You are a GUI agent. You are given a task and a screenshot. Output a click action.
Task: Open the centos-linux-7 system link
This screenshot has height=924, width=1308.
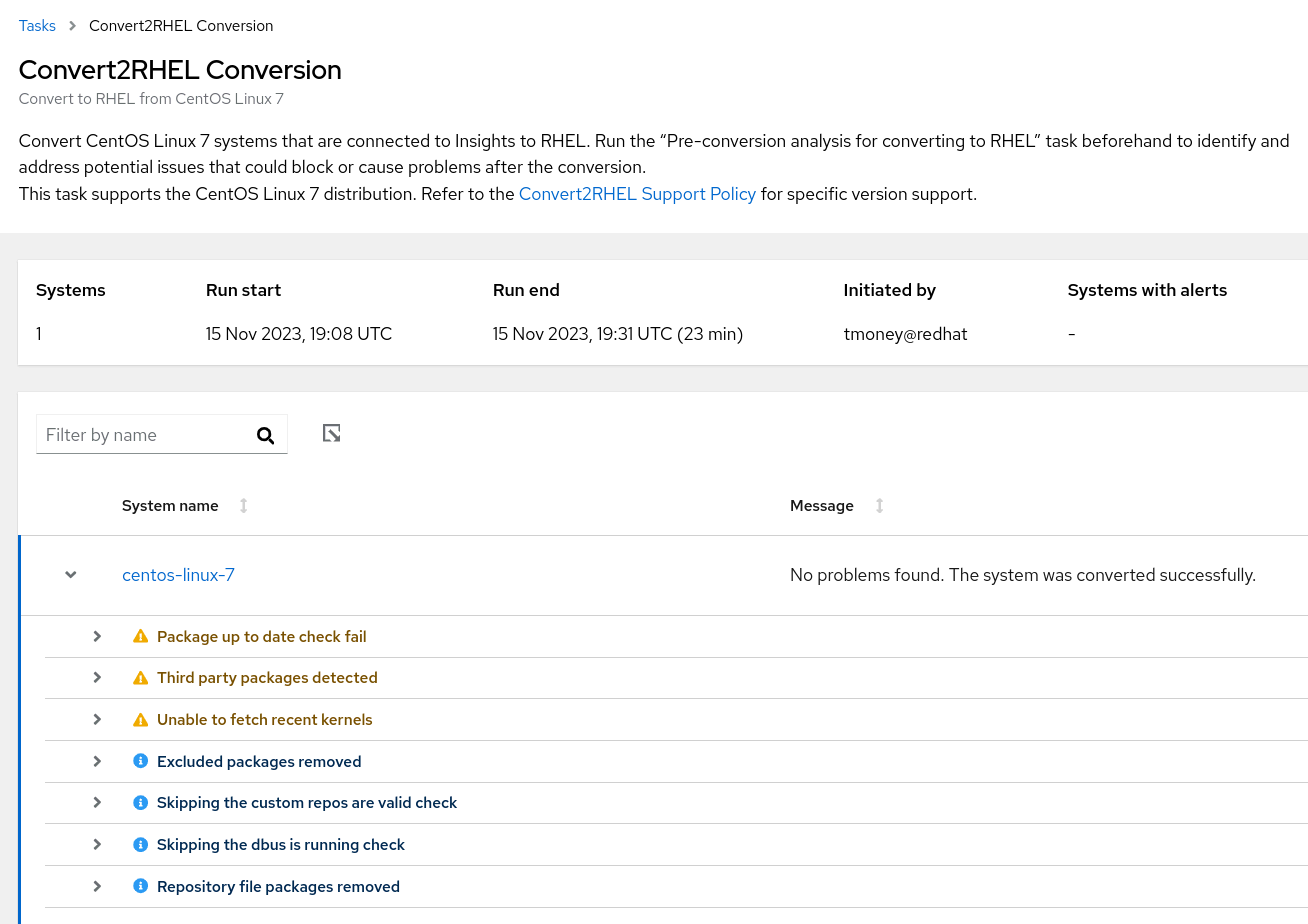[x=178, y=575]
